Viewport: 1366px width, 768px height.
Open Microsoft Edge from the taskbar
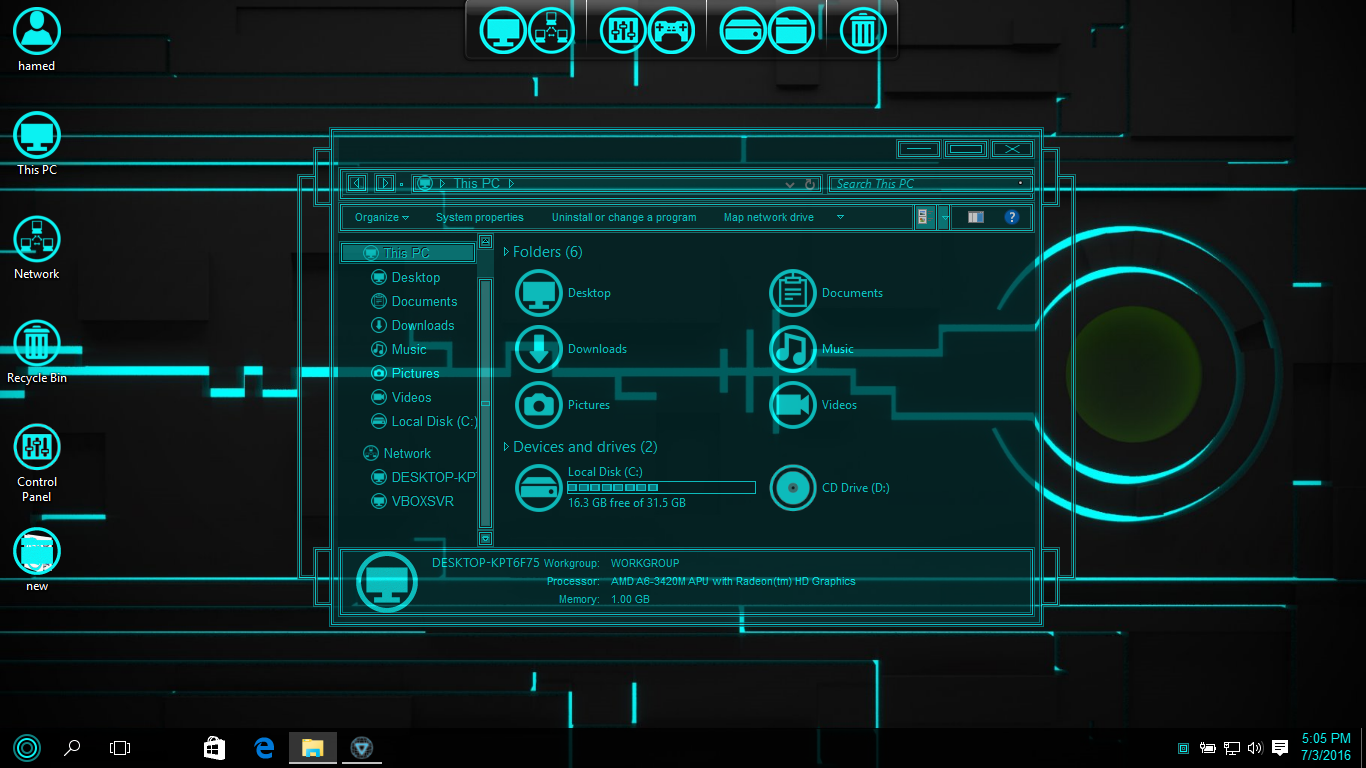(x=264, y=747)
